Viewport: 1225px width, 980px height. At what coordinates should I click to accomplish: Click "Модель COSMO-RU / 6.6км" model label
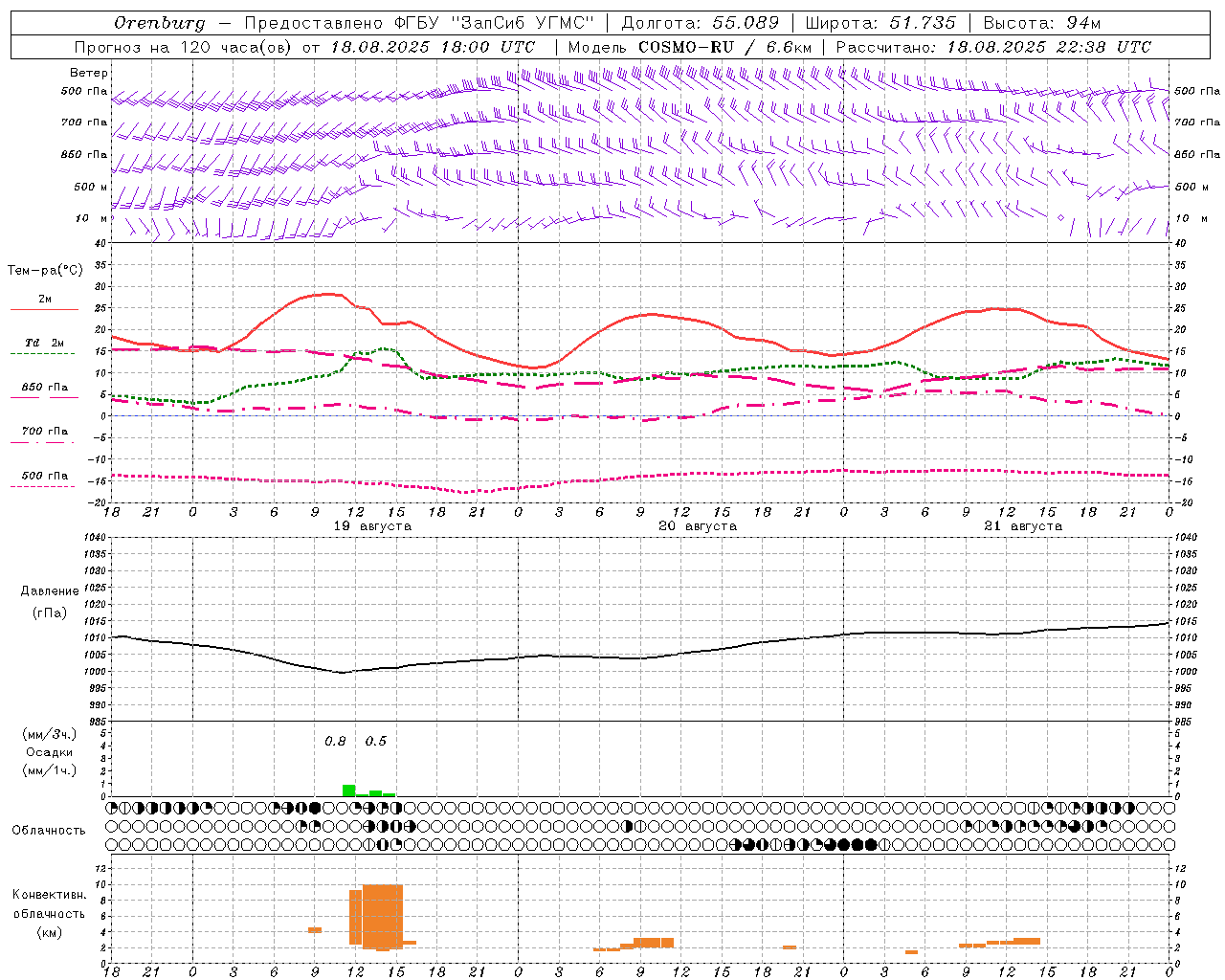(x=689, y=47)
